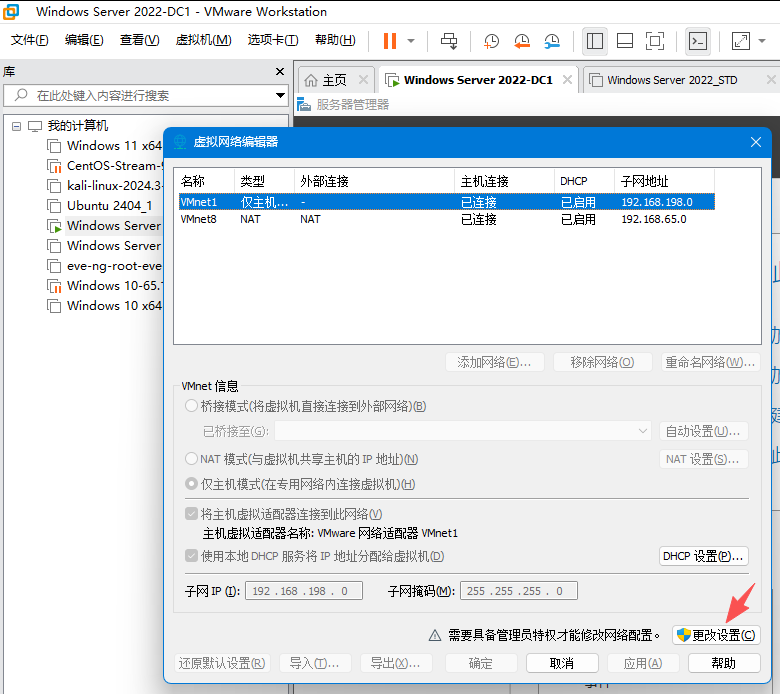Open the stretch display dropdown arrow

pos(762,41)
